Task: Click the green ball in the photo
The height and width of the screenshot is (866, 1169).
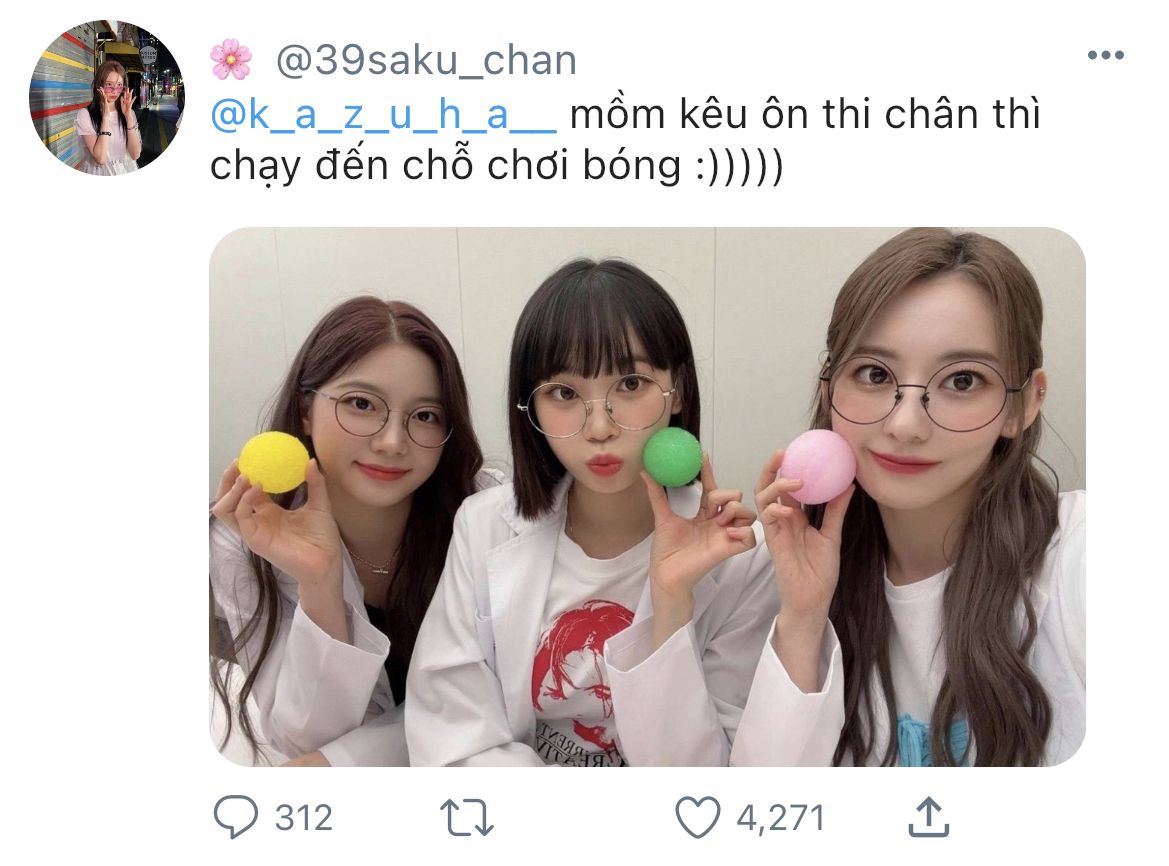Action: pos(672,457)
